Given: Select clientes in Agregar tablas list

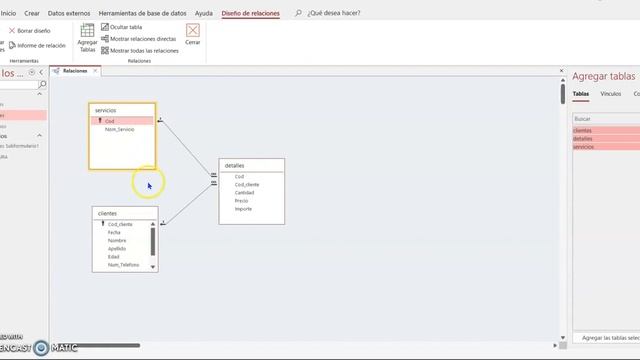Looking at the screenshot, I should (x=606, y=131).
